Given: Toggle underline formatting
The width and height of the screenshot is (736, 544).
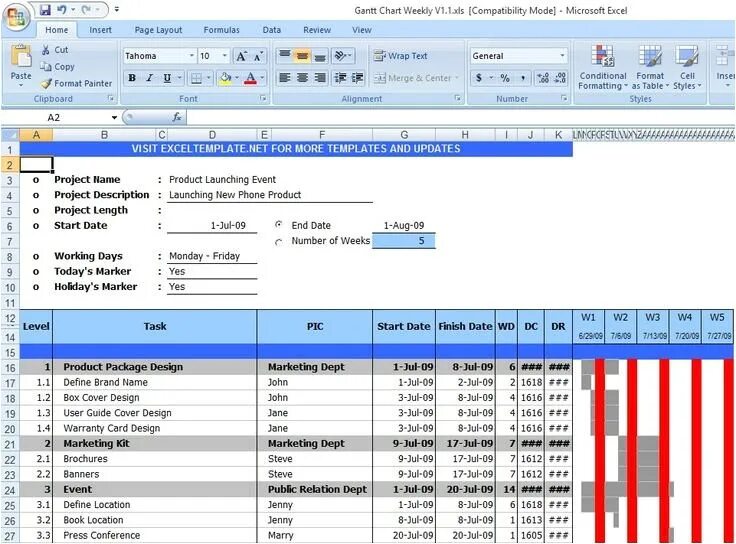Looking at the screenshot, I should [x=167, y=78].
